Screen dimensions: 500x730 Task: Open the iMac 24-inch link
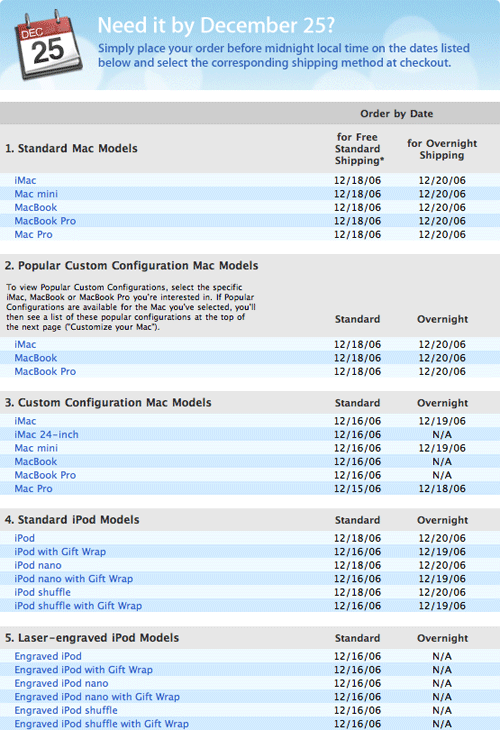pyautogui.click(x=47, y=435)
